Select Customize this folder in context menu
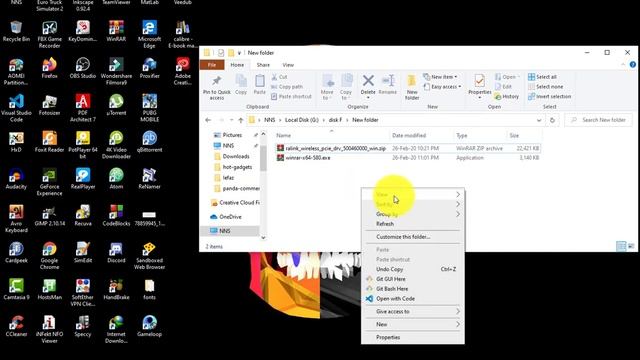 (413, 237)
